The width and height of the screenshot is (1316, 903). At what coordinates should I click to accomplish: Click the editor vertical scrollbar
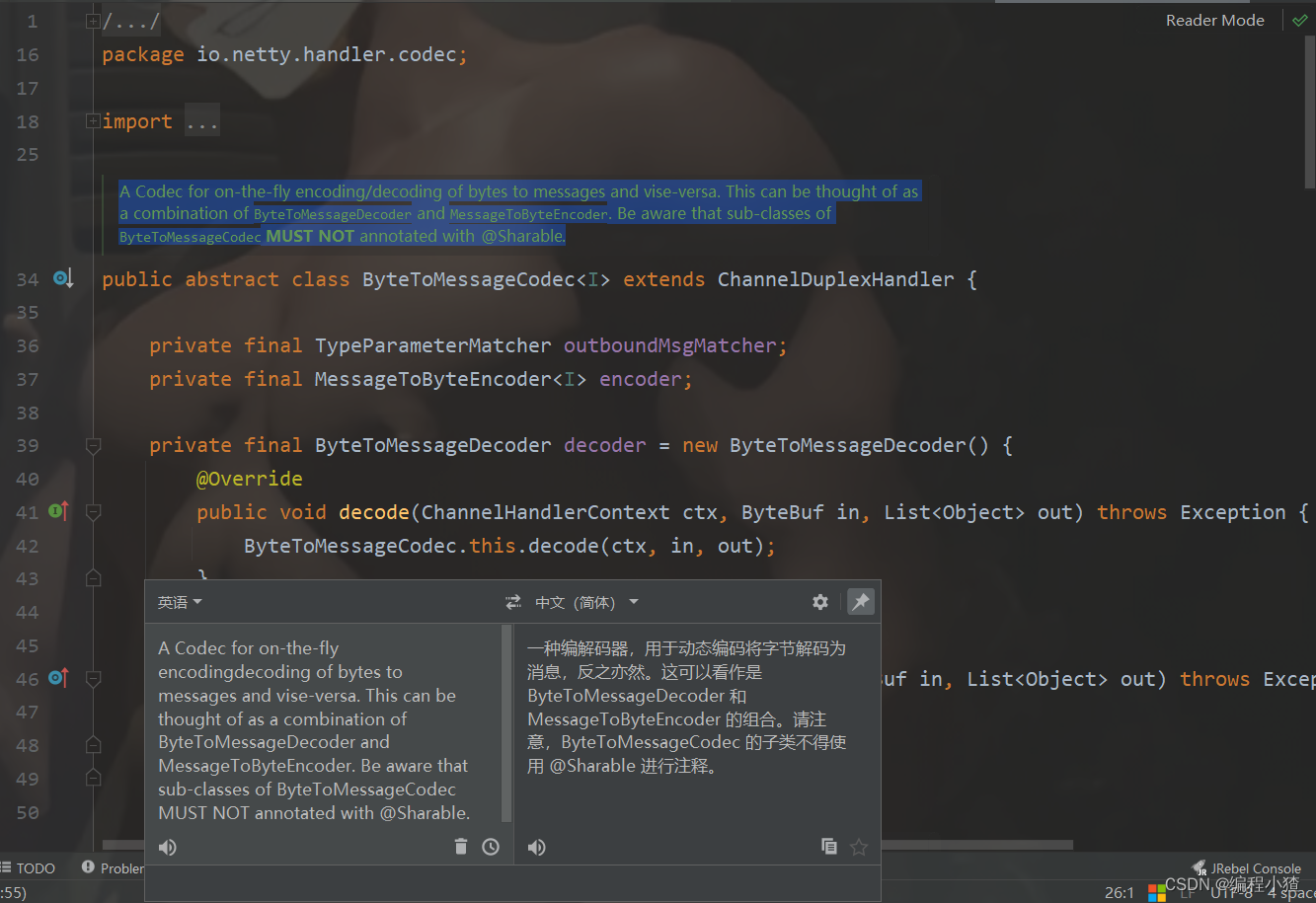(1310, 113)
